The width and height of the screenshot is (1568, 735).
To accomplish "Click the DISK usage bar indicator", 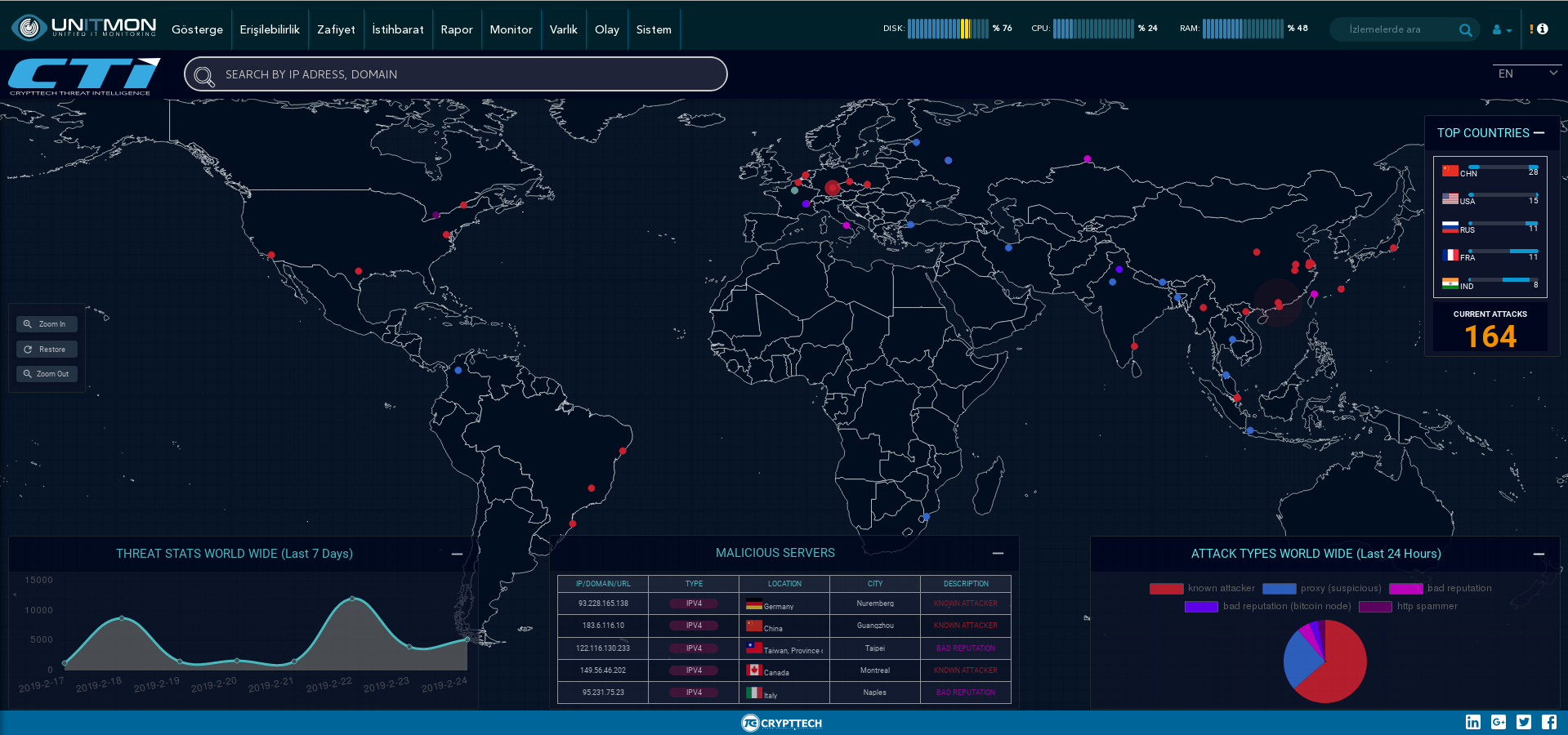I will pyautogui.click(x=948, y=29).
